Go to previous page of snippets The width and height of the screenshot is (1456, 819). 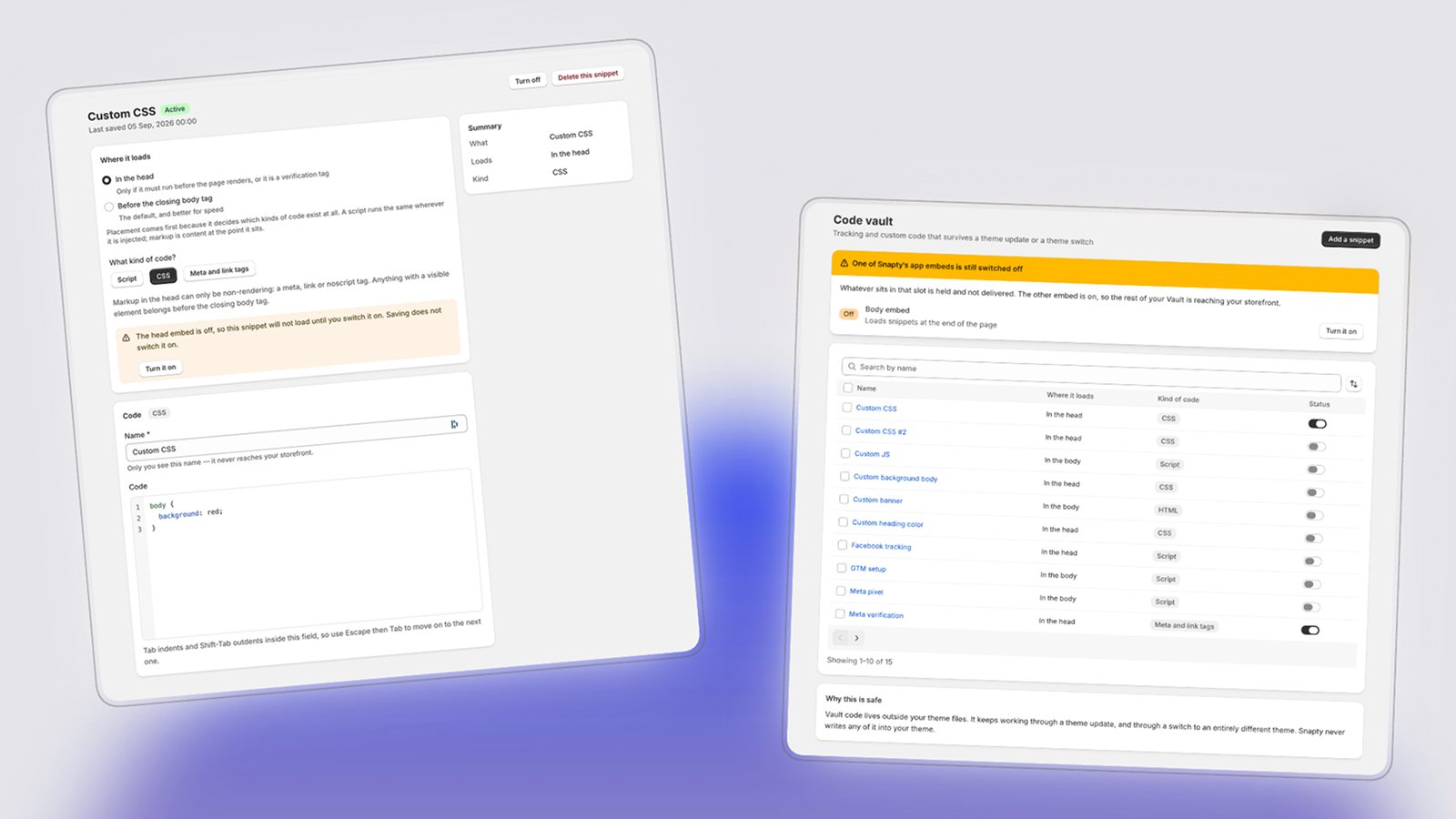point(840,637)
